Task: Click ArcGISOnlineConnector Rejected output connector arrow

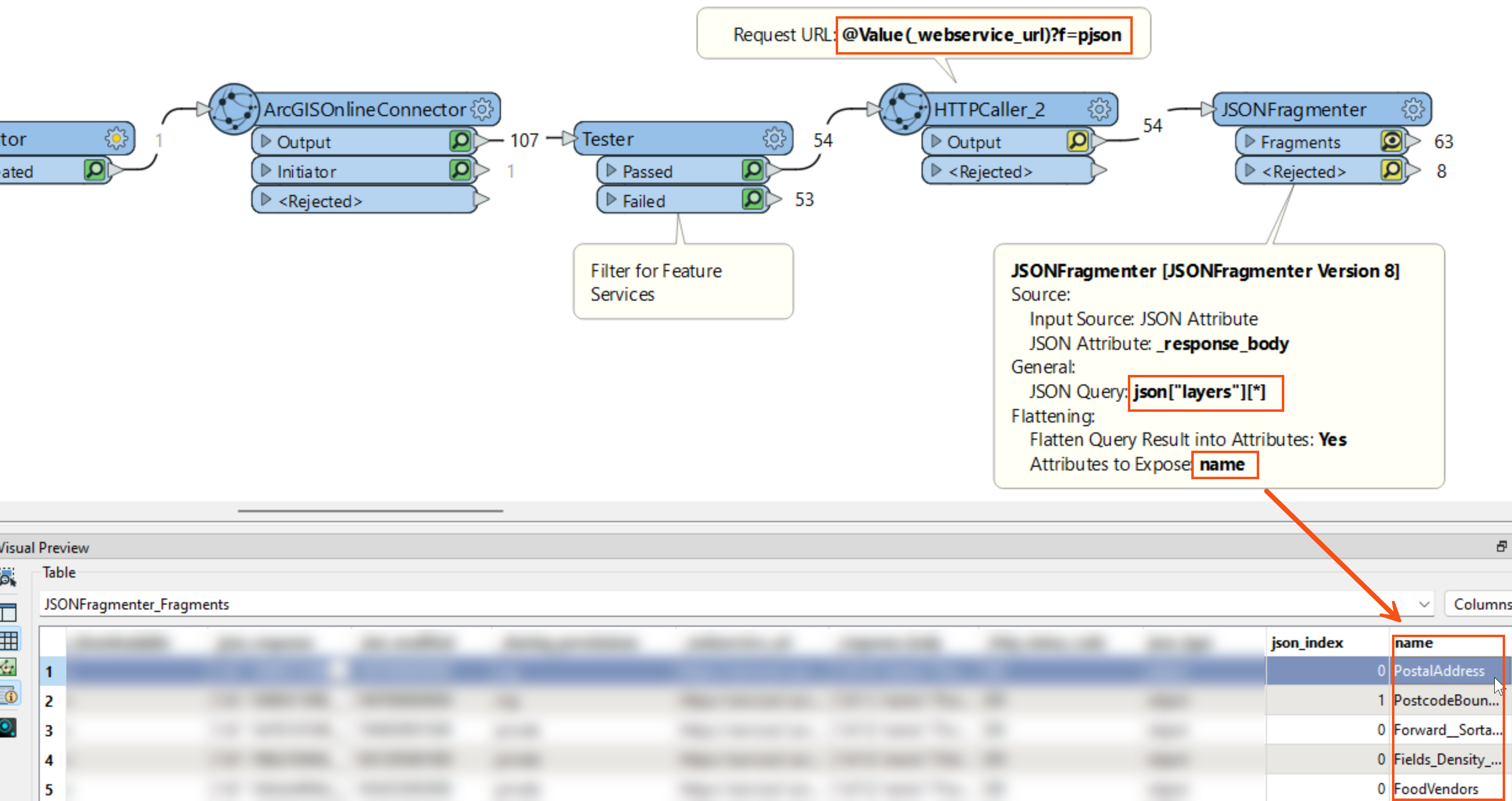Action: click(482, 200)
